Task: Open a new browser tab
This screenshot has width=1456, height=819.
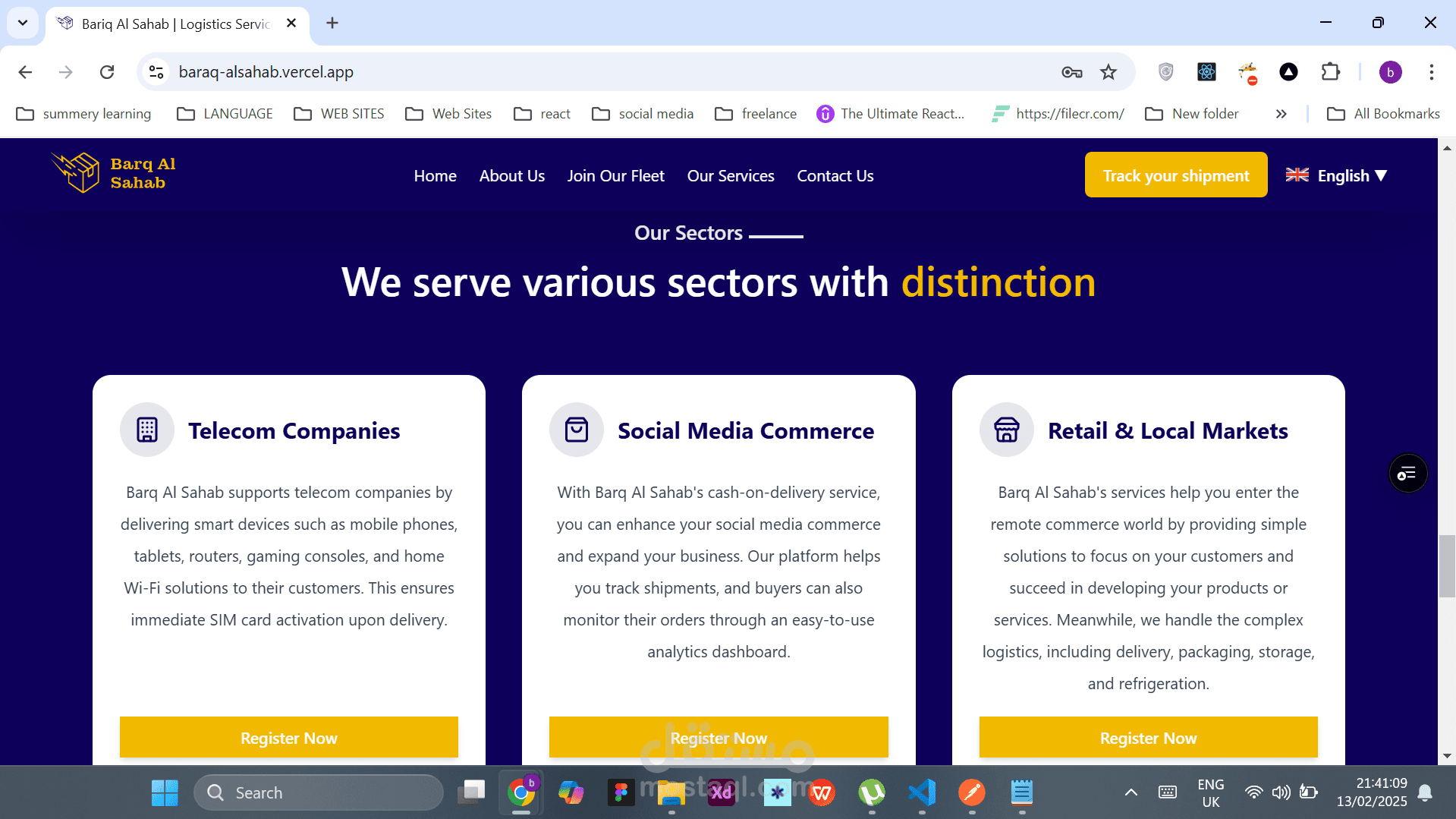Action: [x=332, y=23]
